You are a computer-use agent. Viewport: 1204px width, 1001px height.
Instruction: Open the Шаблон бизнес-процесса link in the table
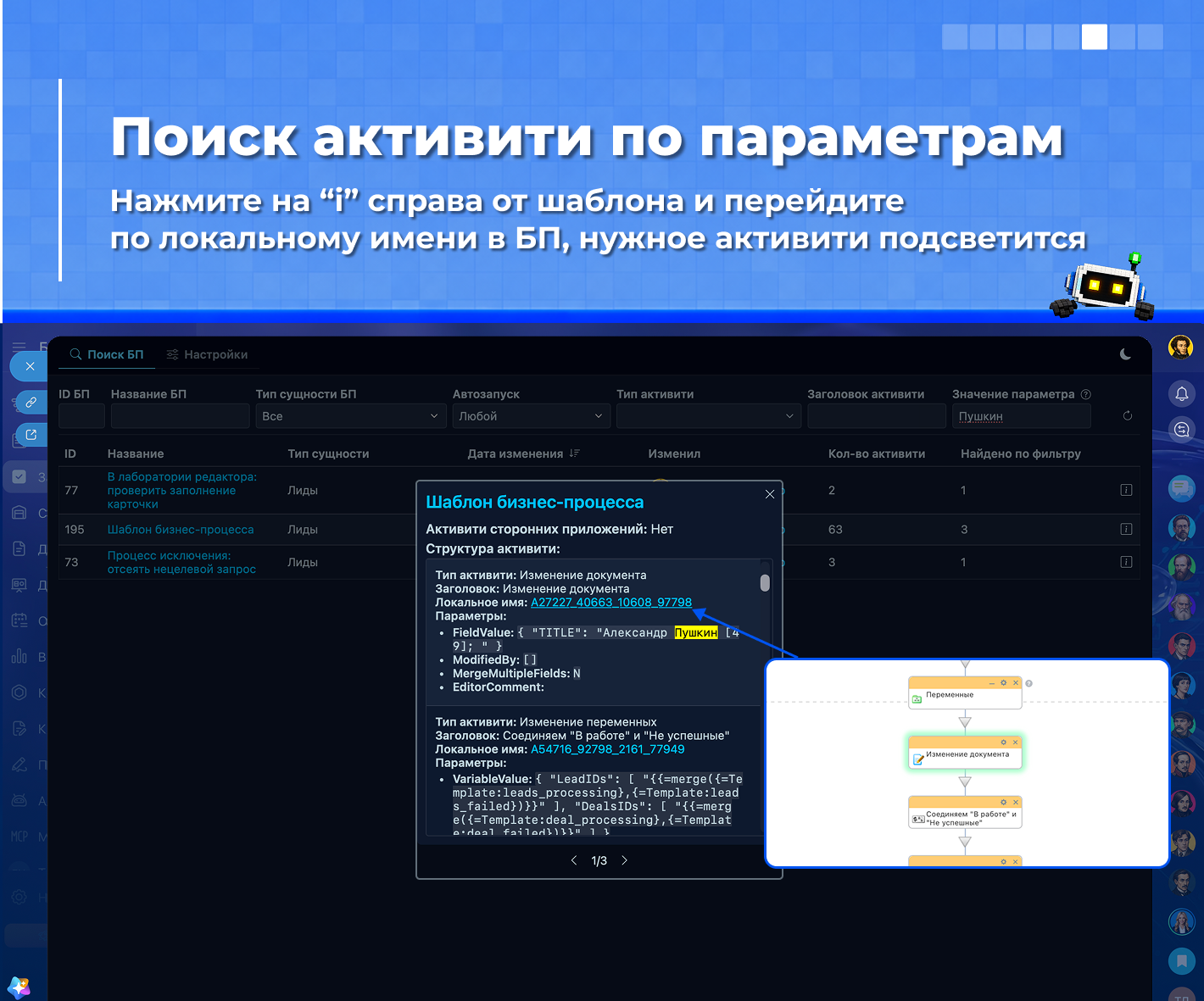[x=181, y=529]
